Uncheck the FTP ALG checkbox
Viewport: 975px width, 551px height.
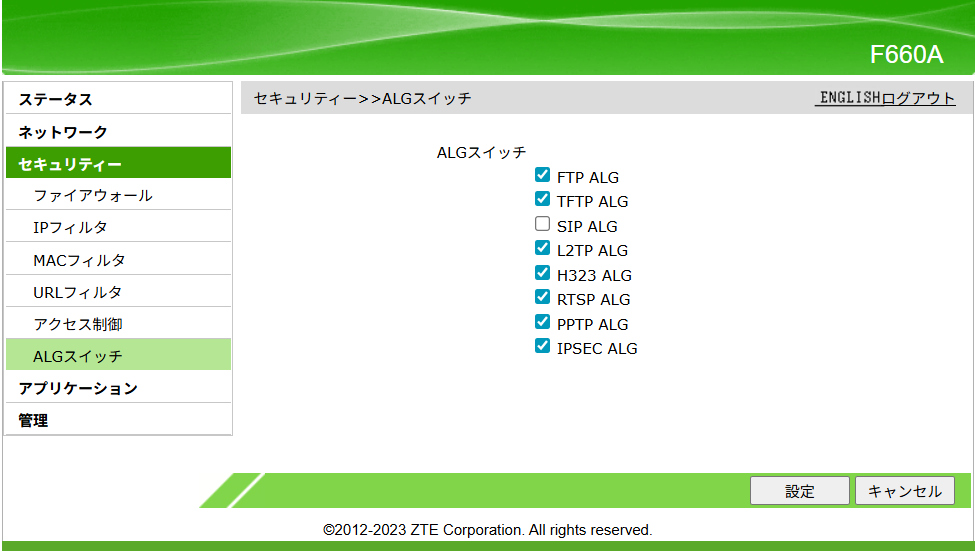point(542,175)
